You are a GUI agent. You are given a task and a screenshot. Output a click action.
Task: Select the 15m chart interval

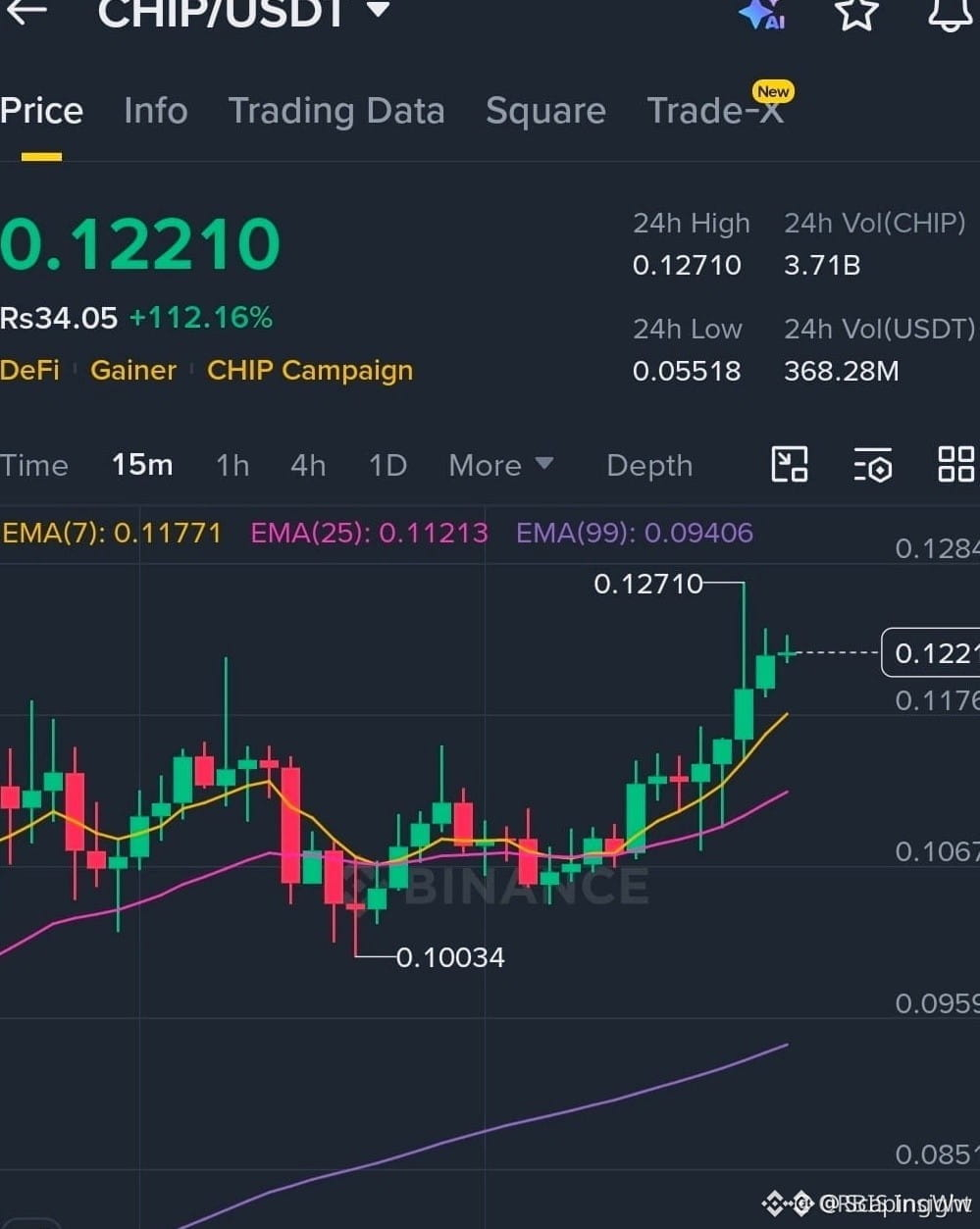point(142,465)
